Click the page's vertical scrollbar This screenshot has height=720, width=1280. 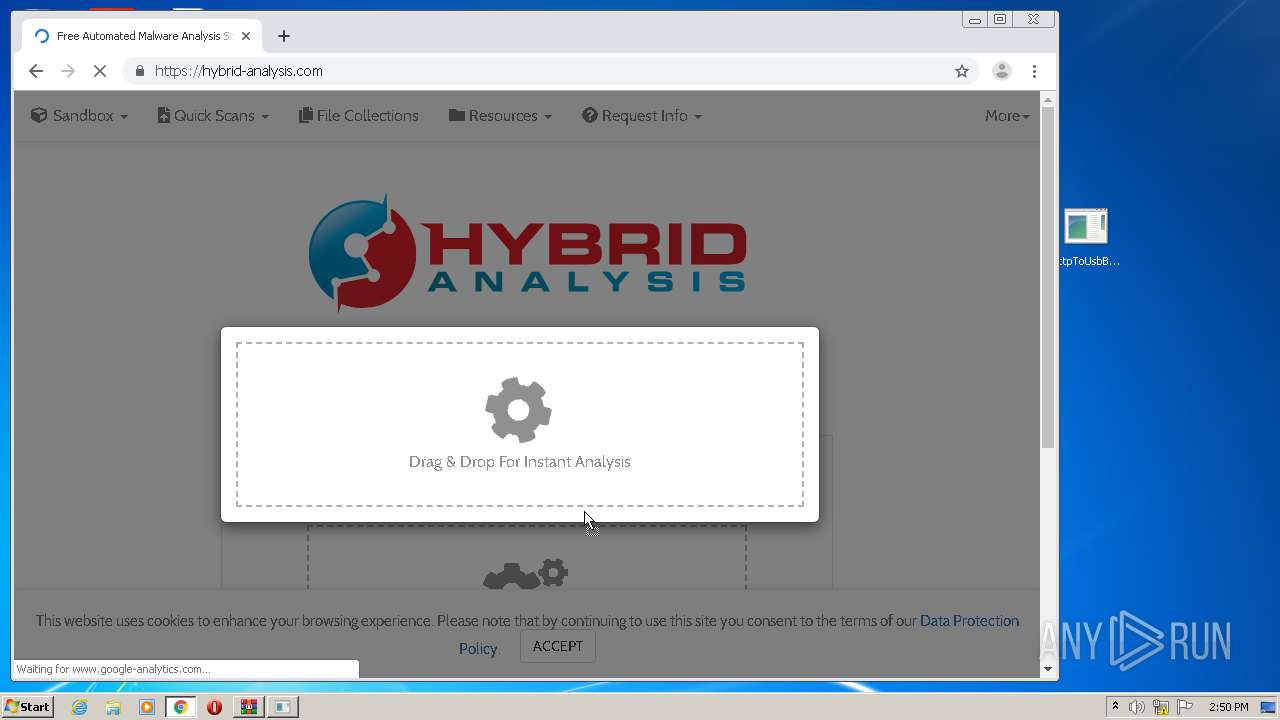click(1048, 278)
